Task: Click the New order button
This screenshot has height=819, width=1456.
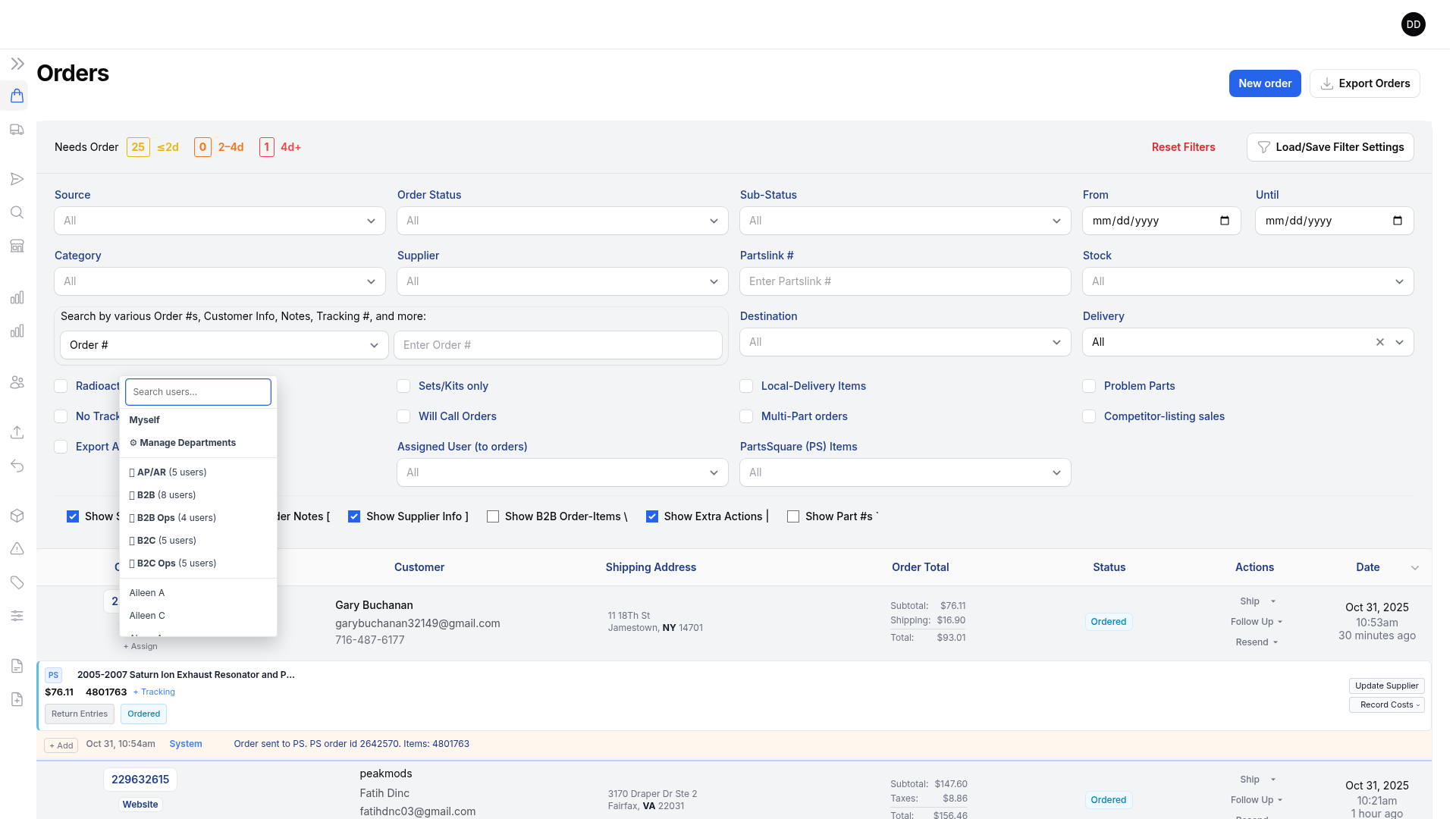Action: pyautogui.click(x=1264, y=83)
